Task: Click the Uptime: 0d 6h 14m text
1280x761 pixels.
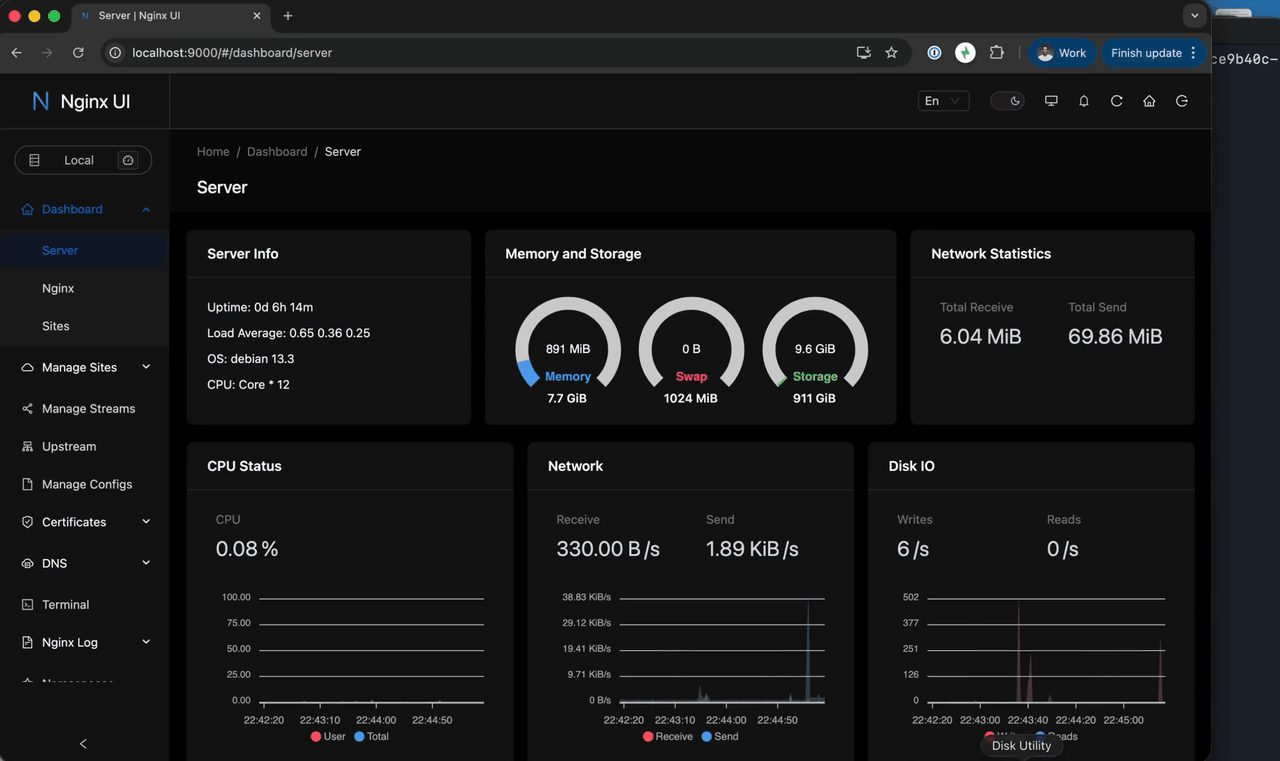Action: click(260, 307)
